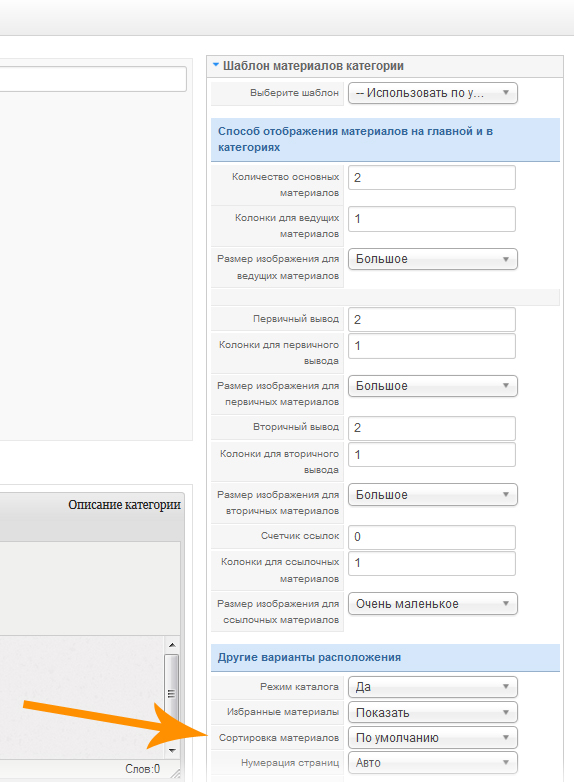Open the Сортировка материалов dropdown

pos(432,738)
